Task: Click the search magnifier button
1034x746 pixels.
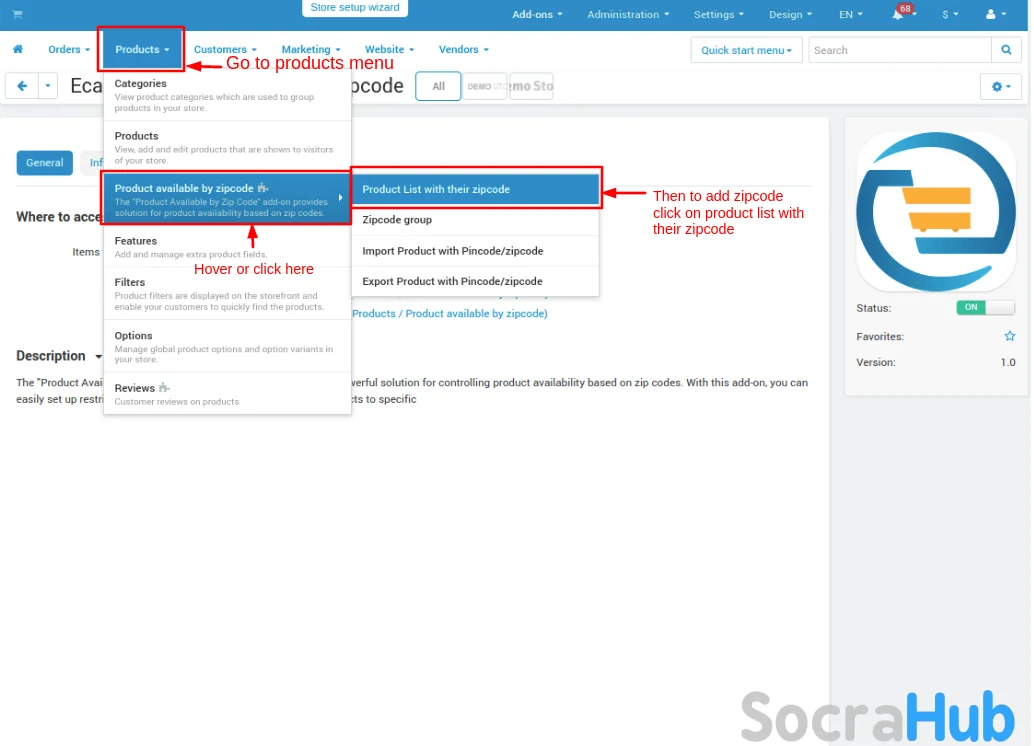Action: pyautogui.click(x=1006, y=50)
